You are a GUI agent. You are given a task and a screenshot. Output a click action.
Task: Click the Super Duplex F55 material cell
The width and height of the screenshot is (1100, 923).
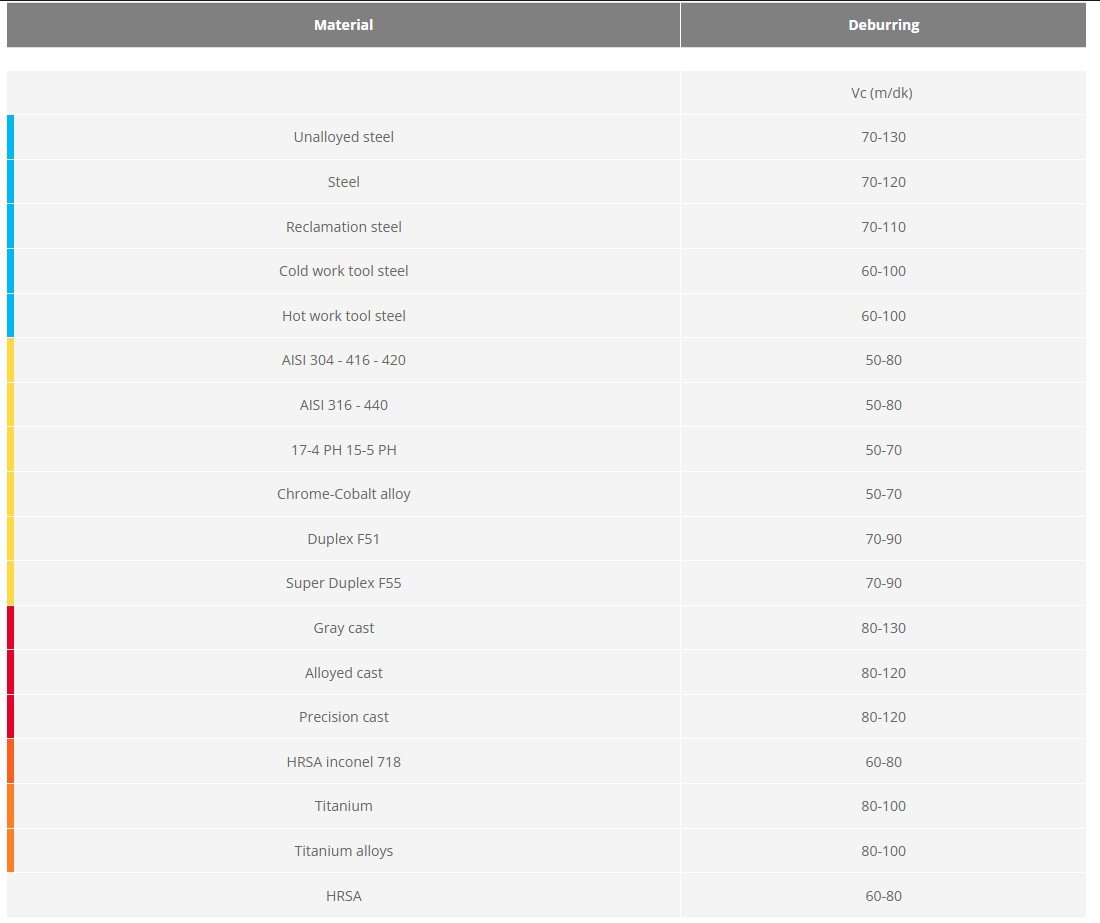tap(343, 583)
